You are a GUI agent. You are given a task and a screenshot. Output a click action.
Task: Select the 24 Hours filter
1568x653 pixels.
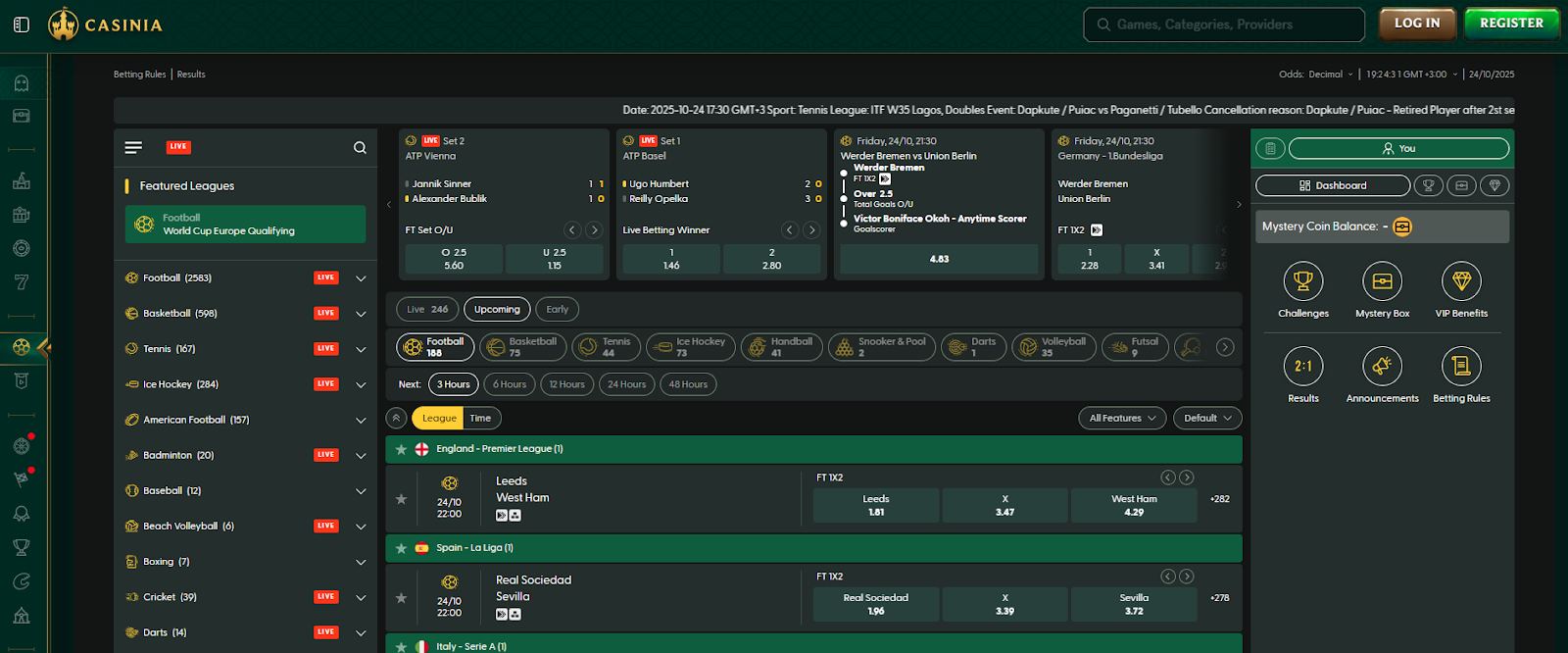click(626, 384)
